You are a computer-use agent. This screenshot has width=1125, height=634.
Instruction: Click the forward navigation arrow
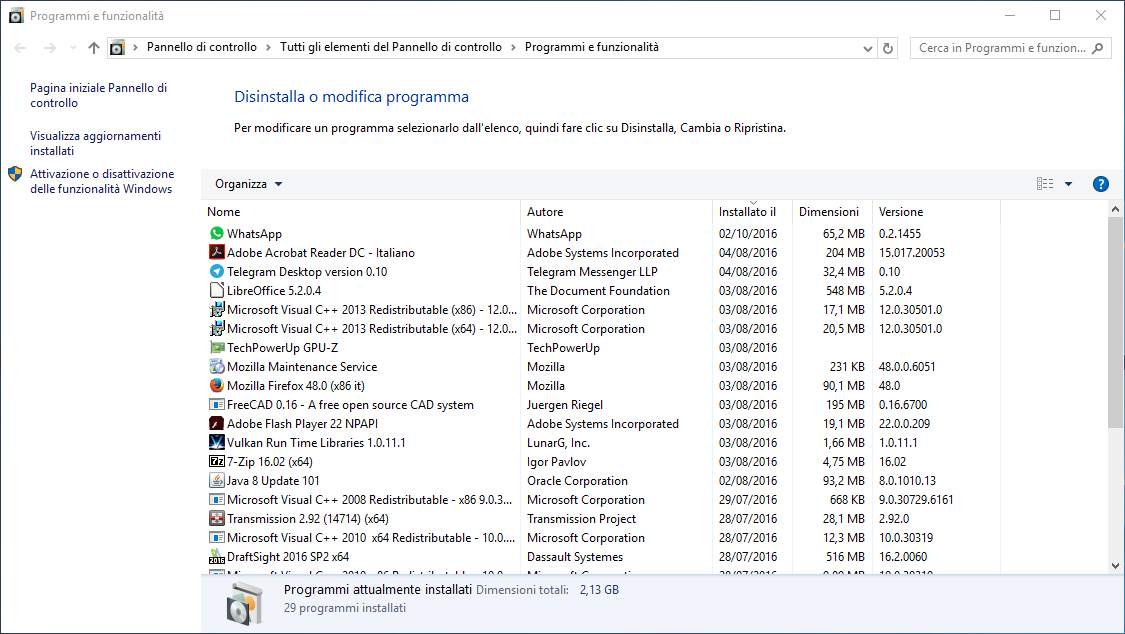pos(50,48)
